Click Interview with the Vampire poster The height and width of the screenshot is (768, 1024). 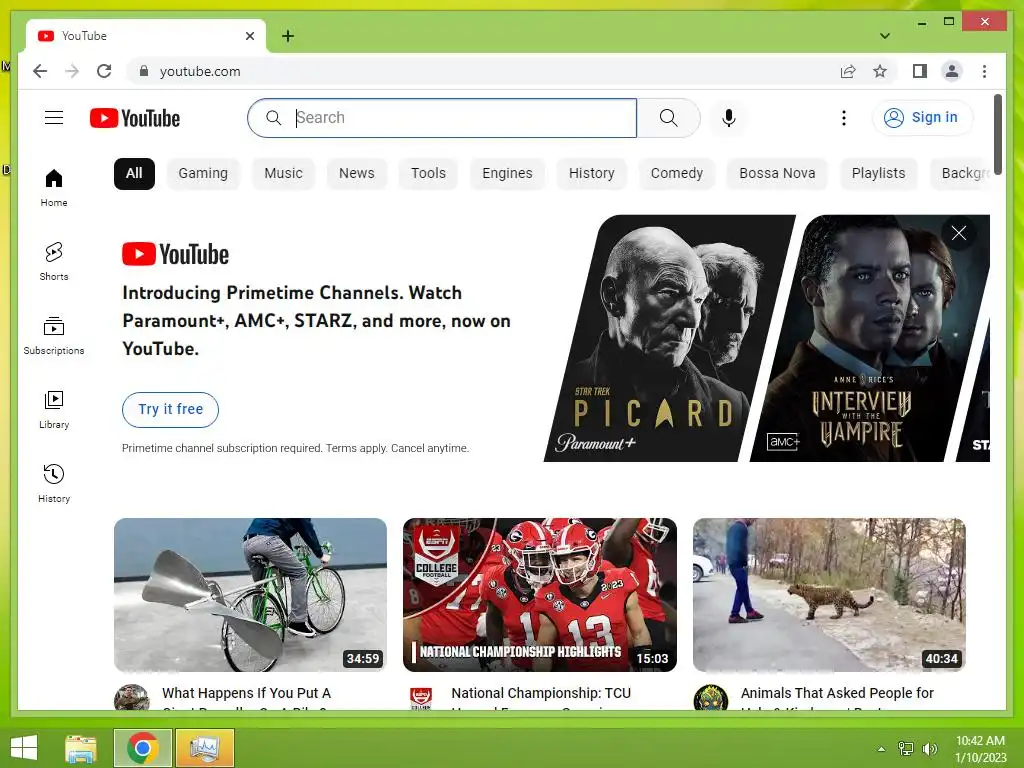click(x=869, y=338)
